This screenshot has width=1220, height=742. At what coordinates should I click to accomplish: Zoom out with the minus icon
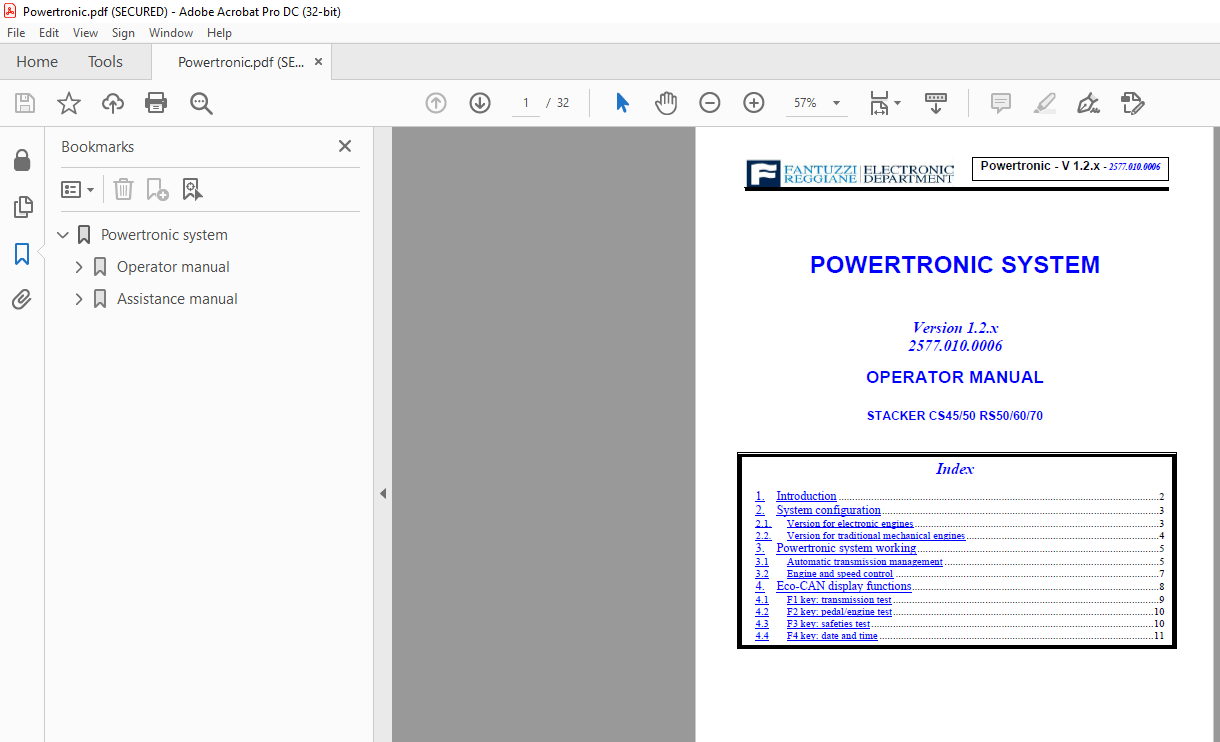710,103
